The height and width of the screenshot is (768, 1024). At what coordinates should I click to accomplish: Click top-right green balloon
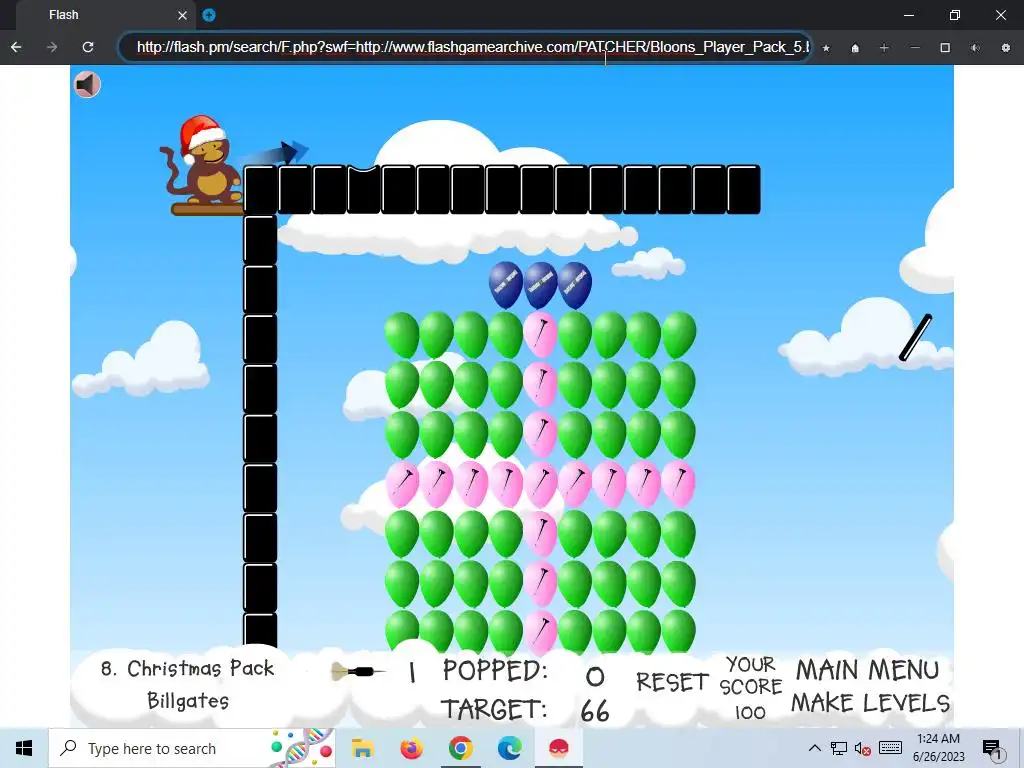pyautogui.click(x=679, y=334)
